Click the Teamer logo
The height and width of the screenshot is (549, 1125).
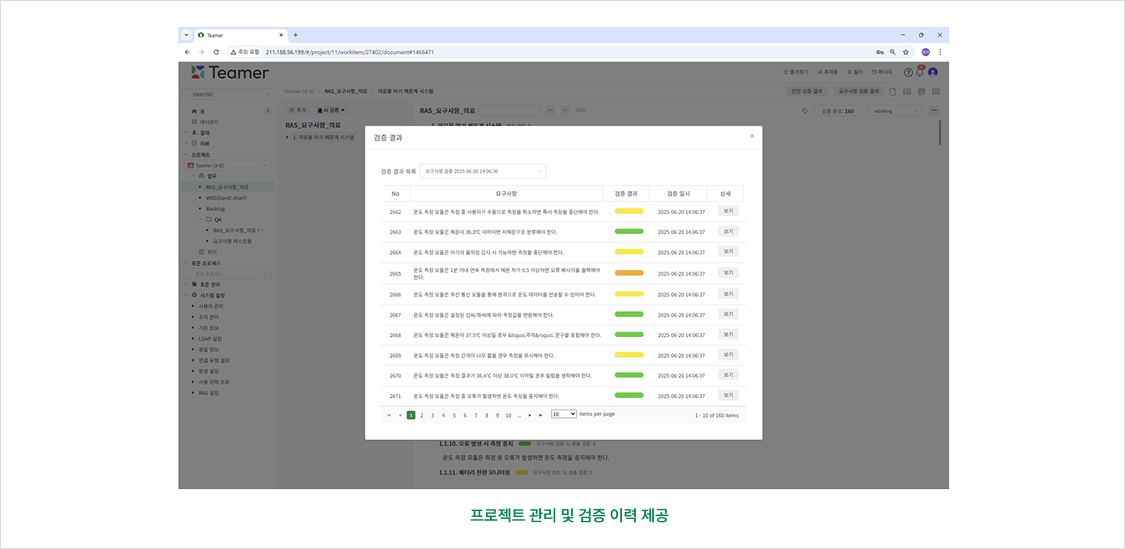click(230, 72)
